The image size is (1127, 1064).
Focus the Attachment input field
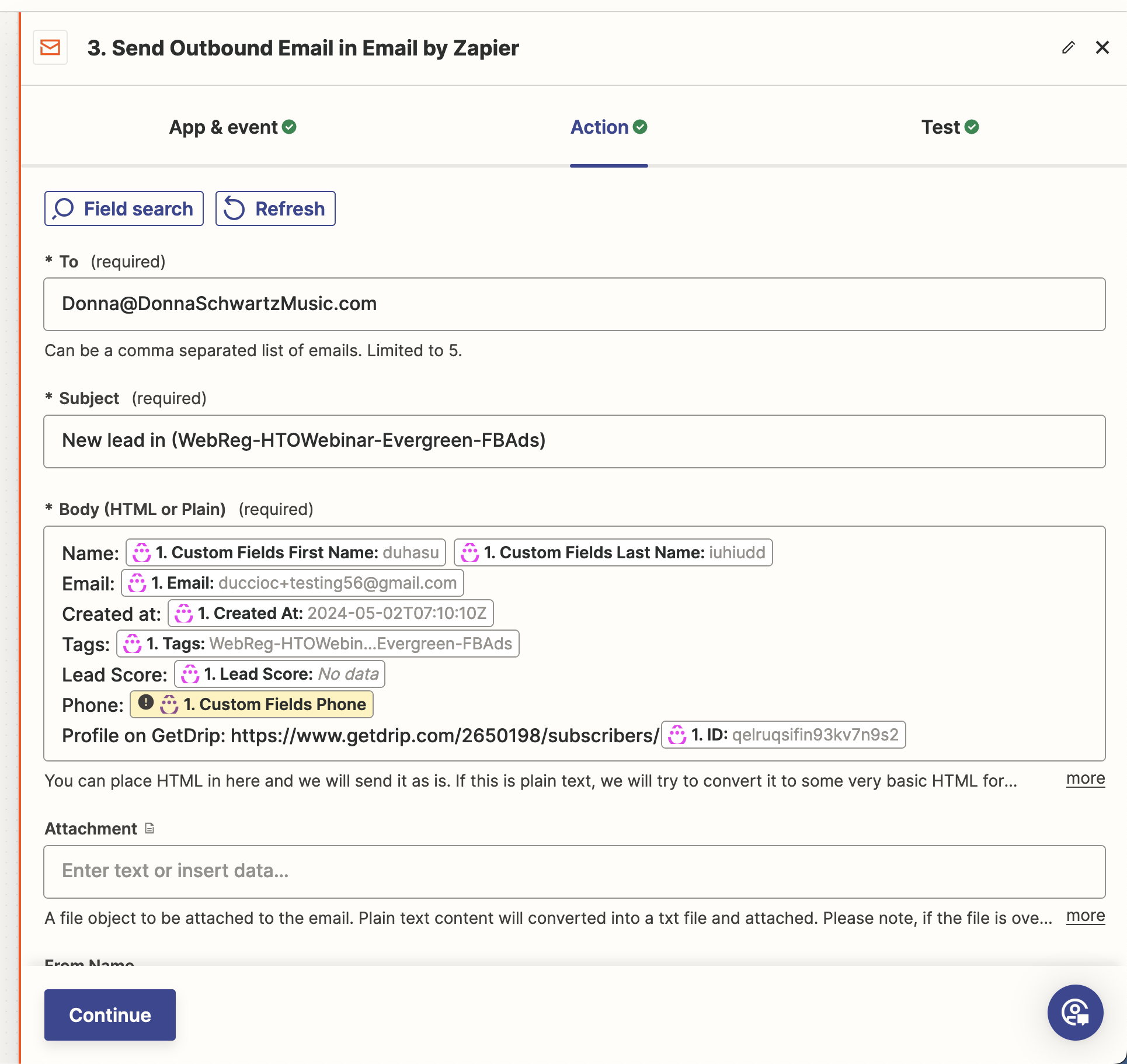point(575,871)
